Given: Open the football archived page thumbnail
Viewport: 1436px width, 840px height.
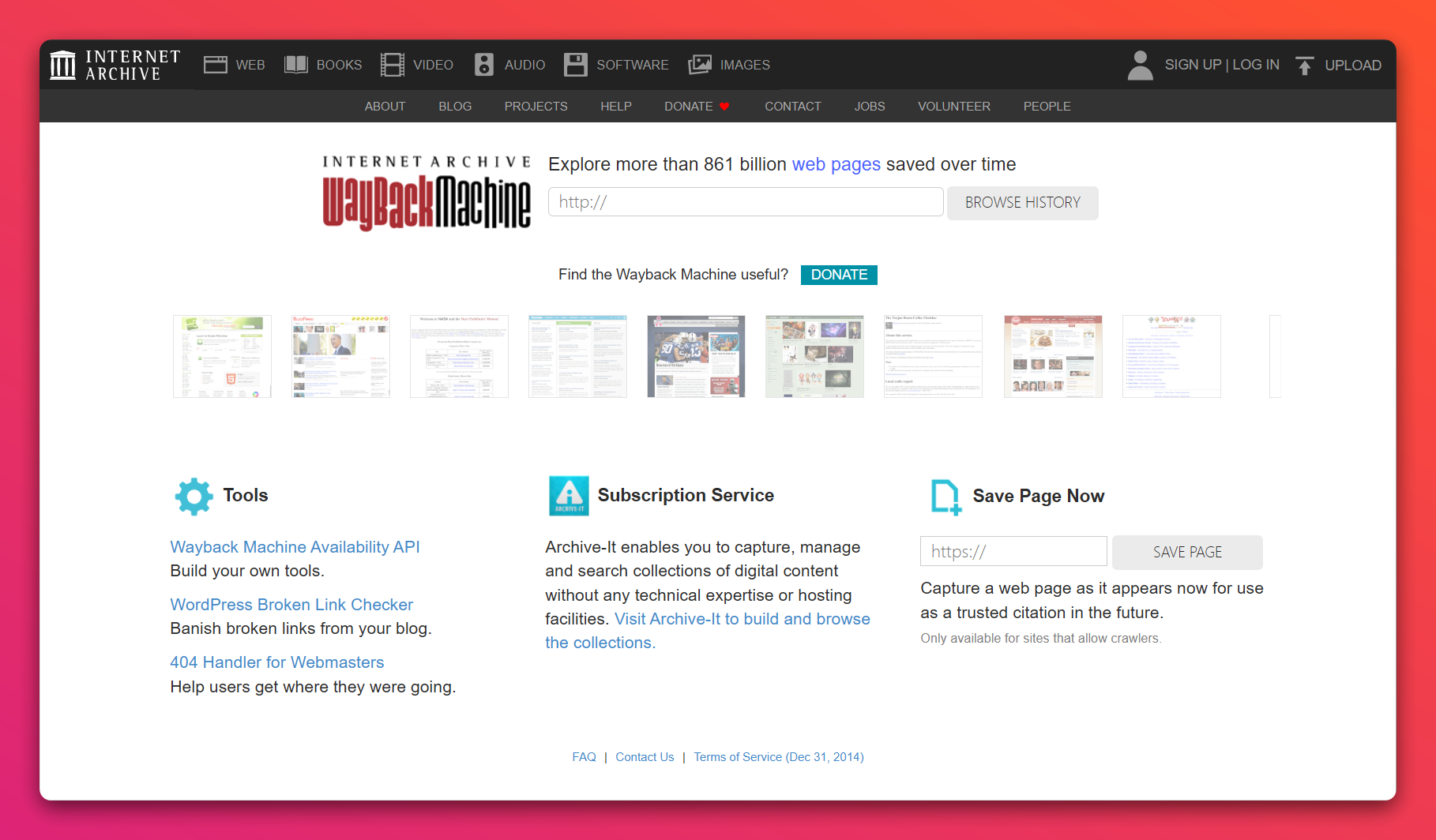Looking at the screenshot, I should click(696, 356).
